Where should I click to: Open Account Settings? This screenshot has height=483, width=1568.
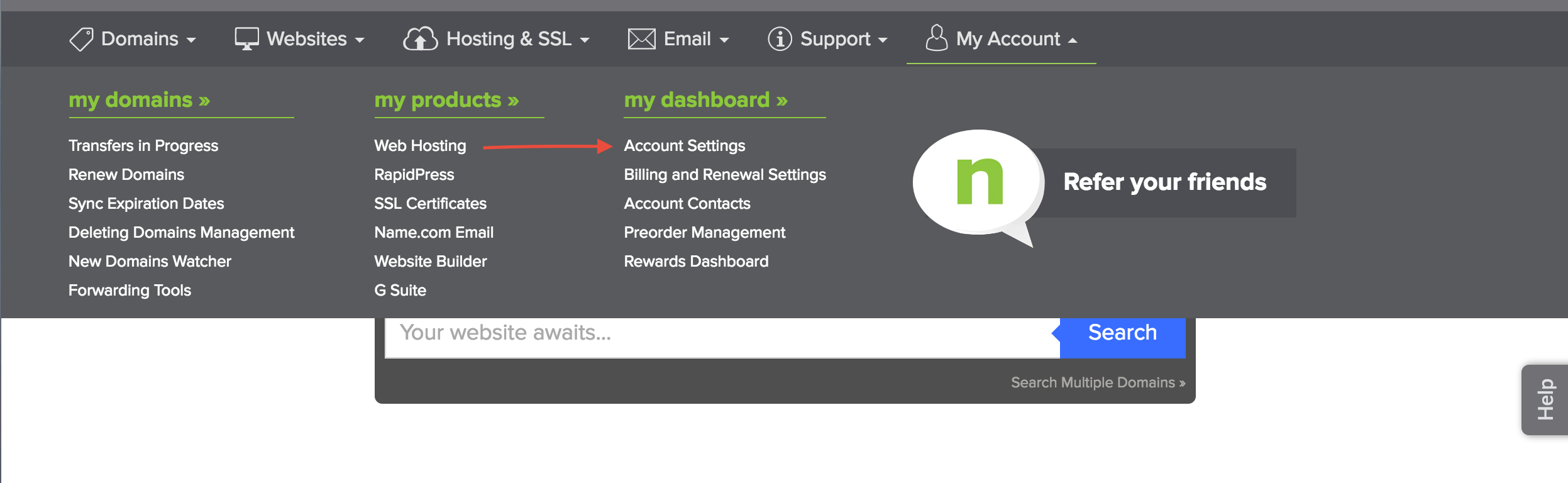coord(684,146)
